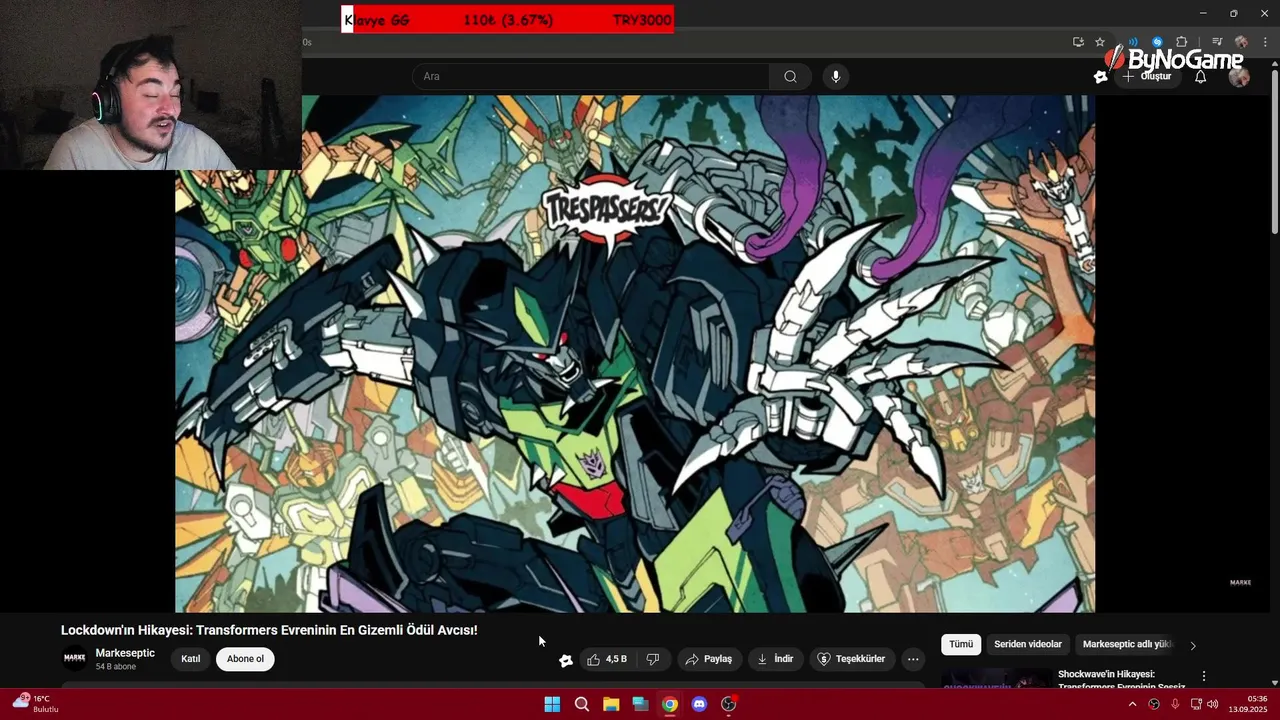Open the Chrome extensions puzzle icon
The height and width of the screenshot is (720, 1280).
[x=1182, y=42]
